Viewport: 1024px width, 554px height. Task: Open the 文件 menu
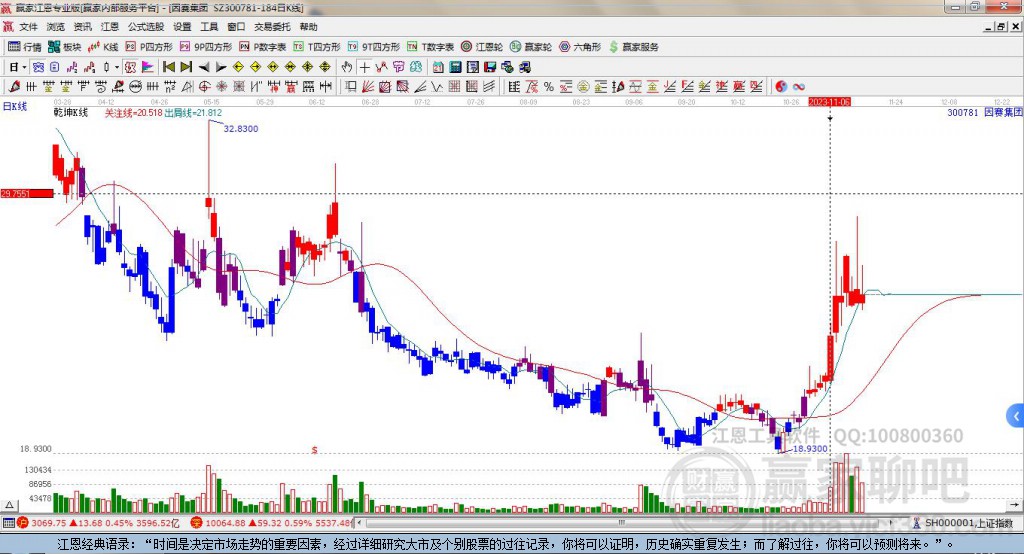28,27
